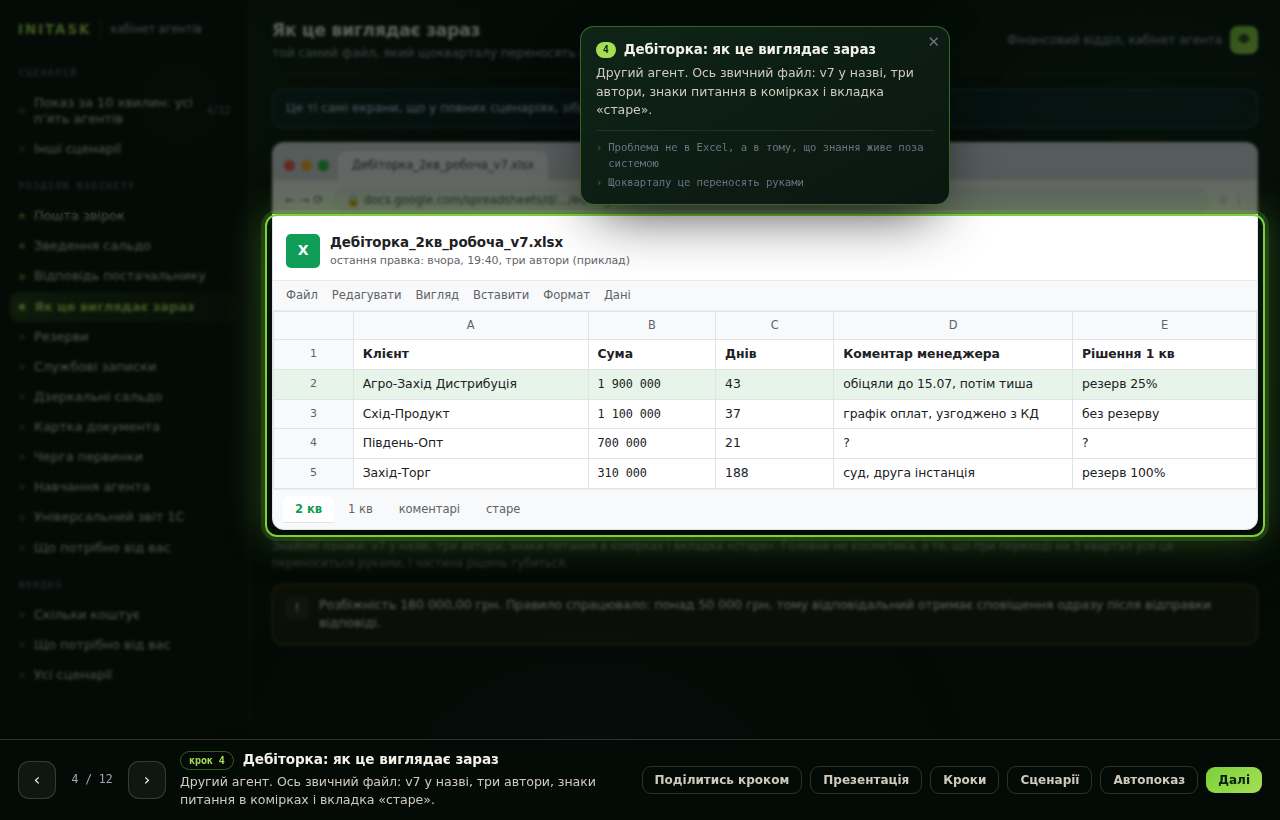Click the cell графік оплат, узгоджено з КД
This screenshot has width=1280, height=820.
pos(953,414)
